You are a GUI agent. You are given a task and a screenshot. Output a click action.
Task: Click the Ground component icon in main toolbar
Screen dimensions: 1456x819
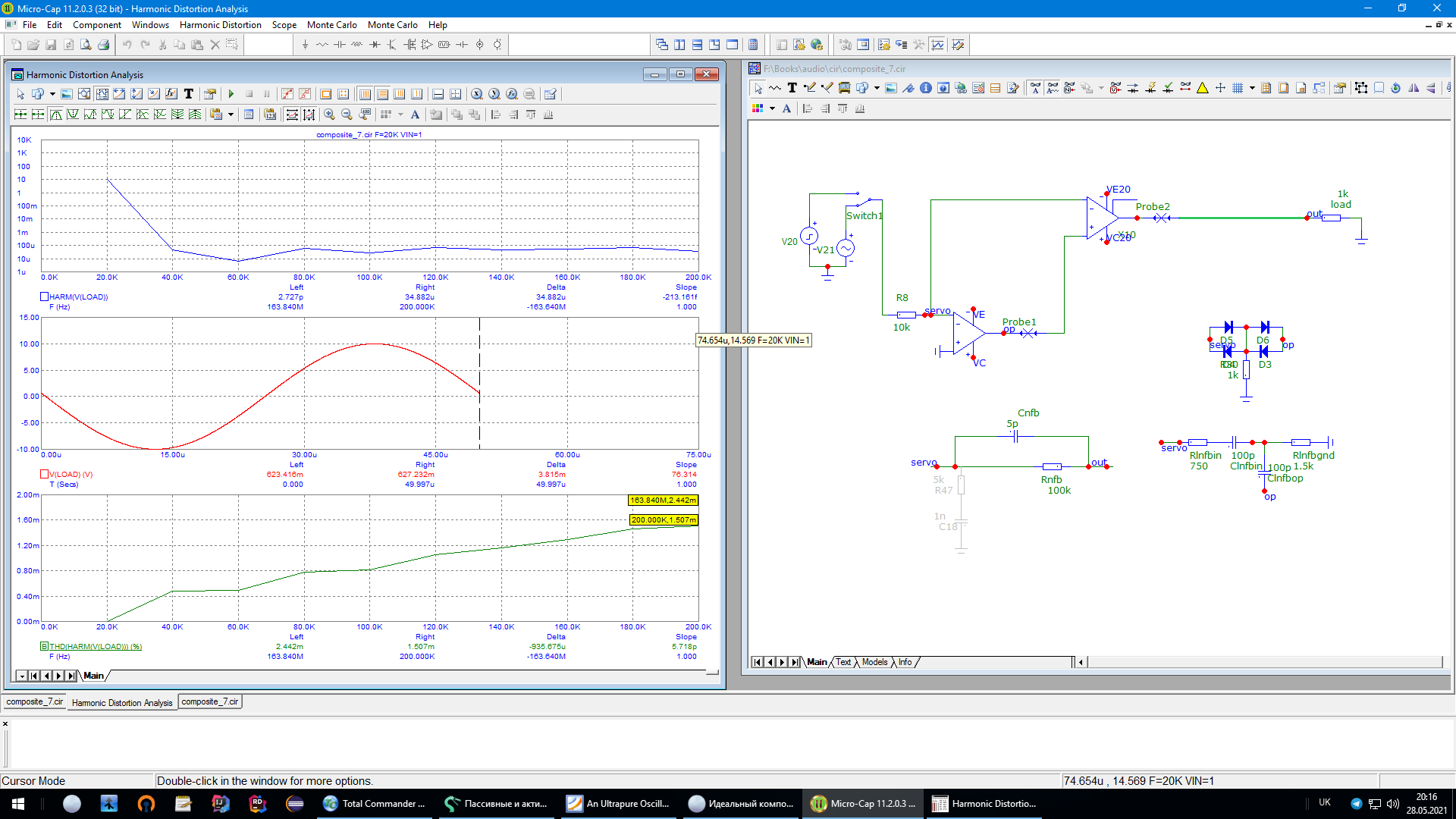305,45
